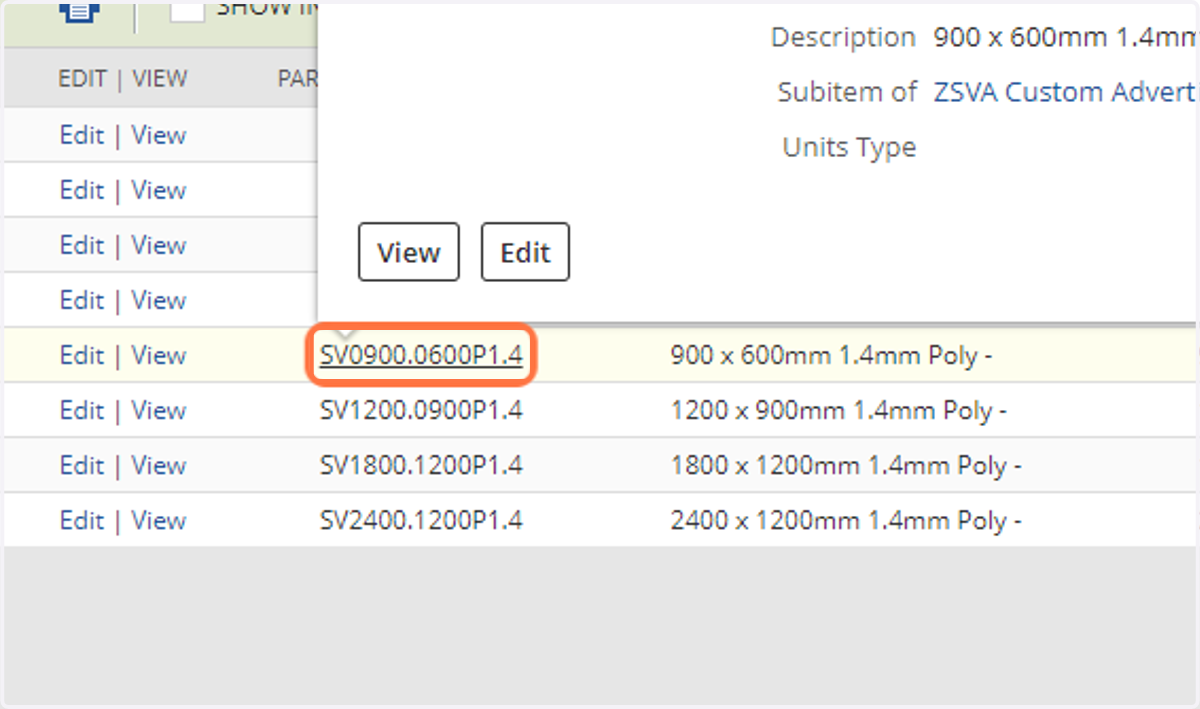
Task: Click View in the SV2400.1200P1.4 row
Action: pos(159,520)
